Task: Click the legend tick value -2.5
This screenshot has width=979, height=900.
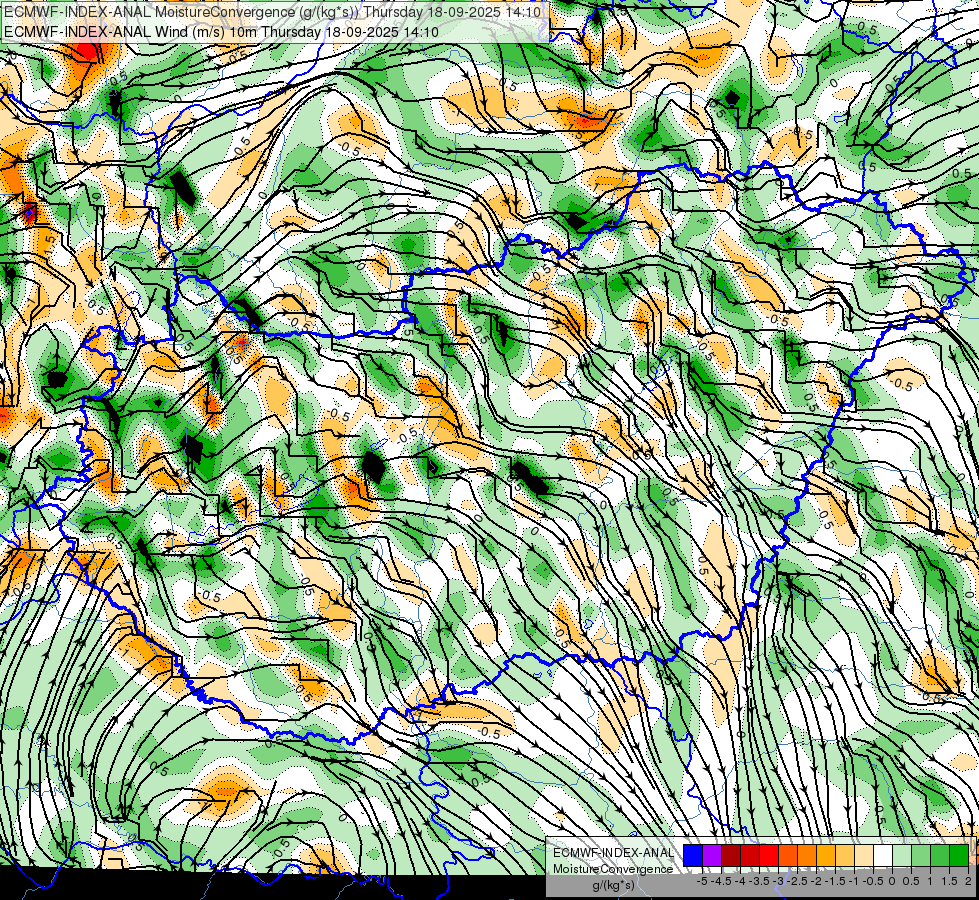Action: click(799, 881)
